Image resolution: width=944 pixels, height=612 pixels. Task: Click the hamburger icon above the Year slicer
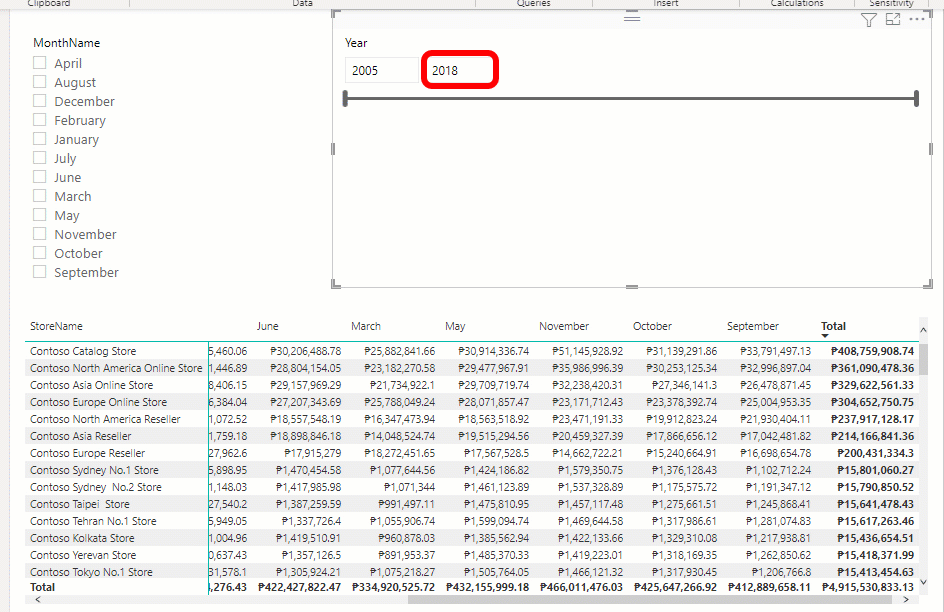coord(630,16)
